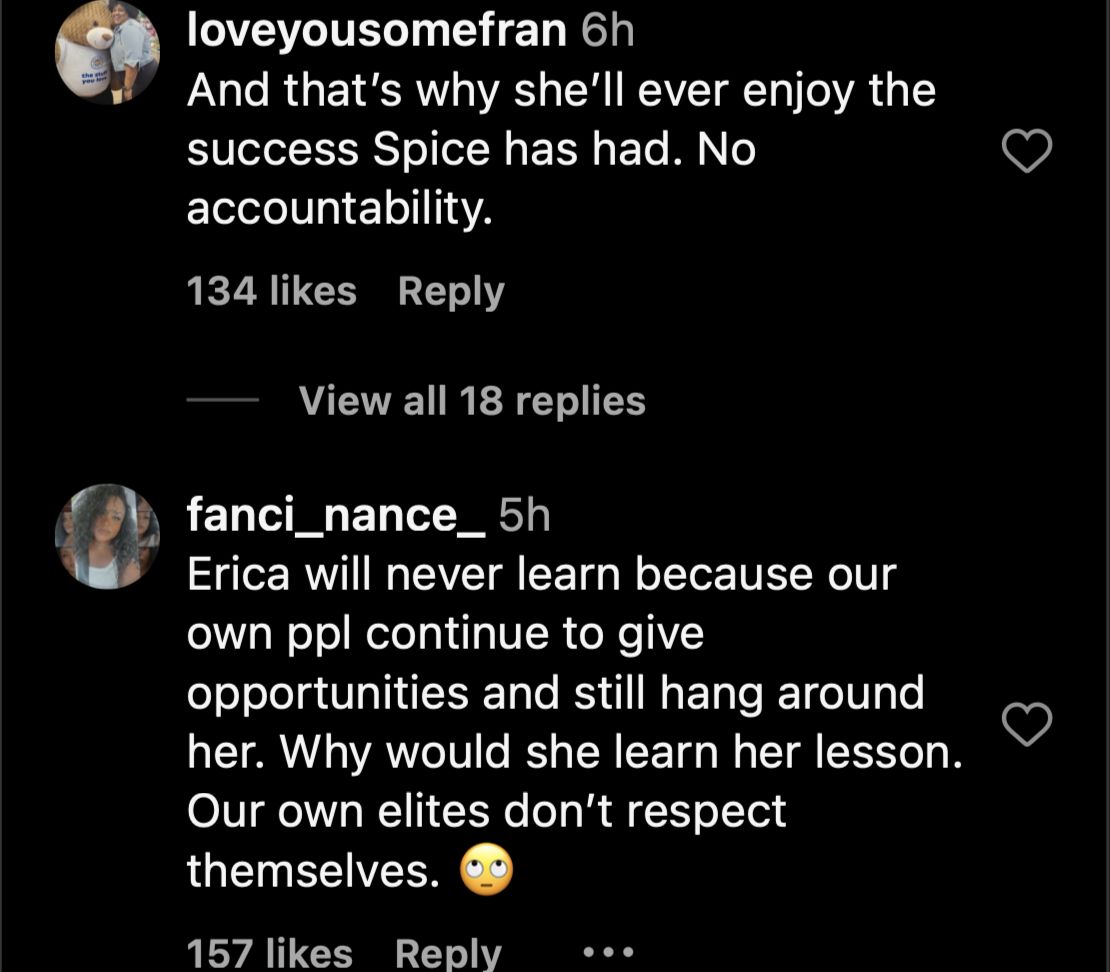Expand View all 18 replies
The image size is (1110, 972).
[x=472, y=401]
